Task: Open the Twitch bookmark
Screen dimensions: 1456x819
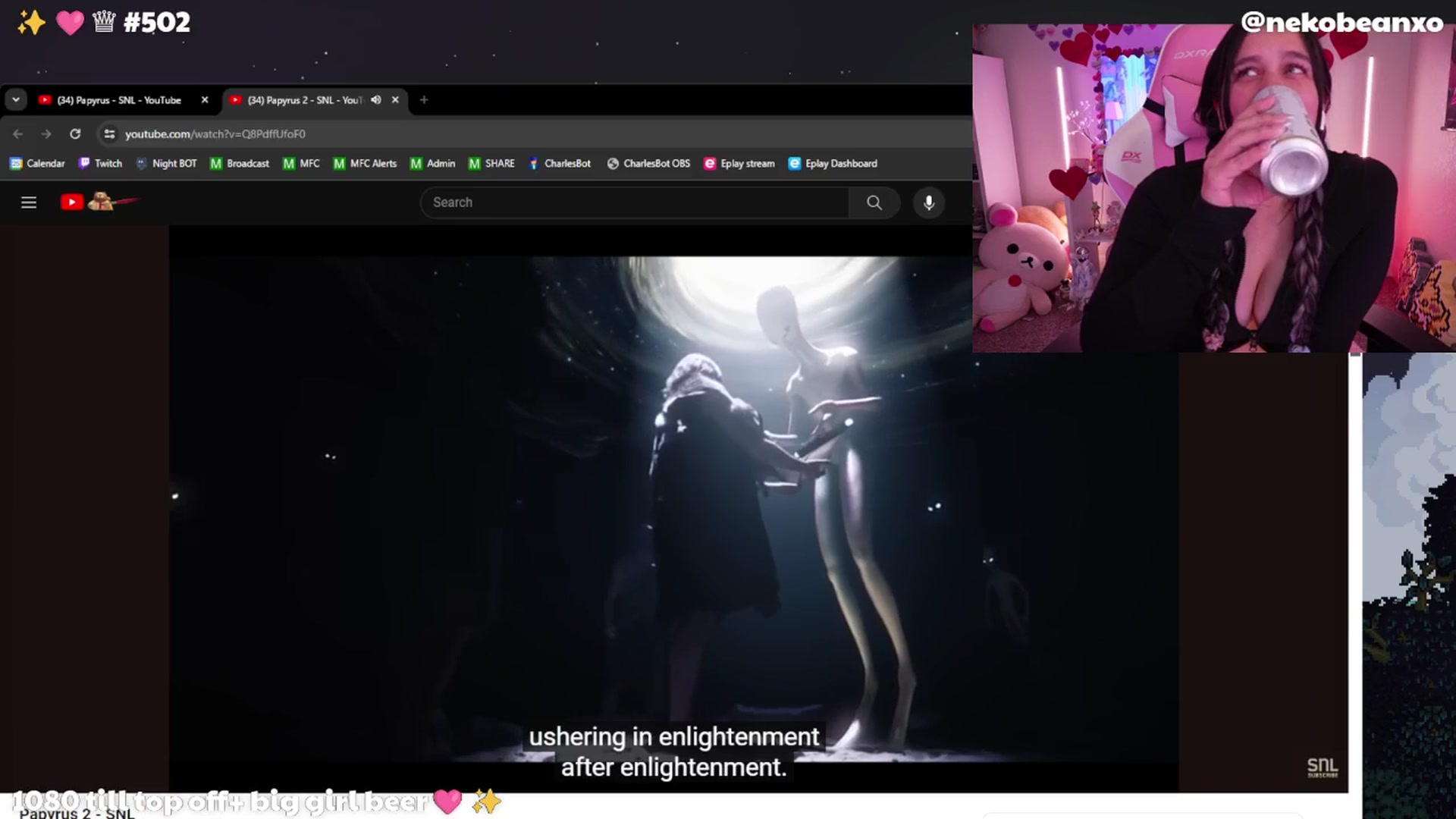Action: point(101,164)
